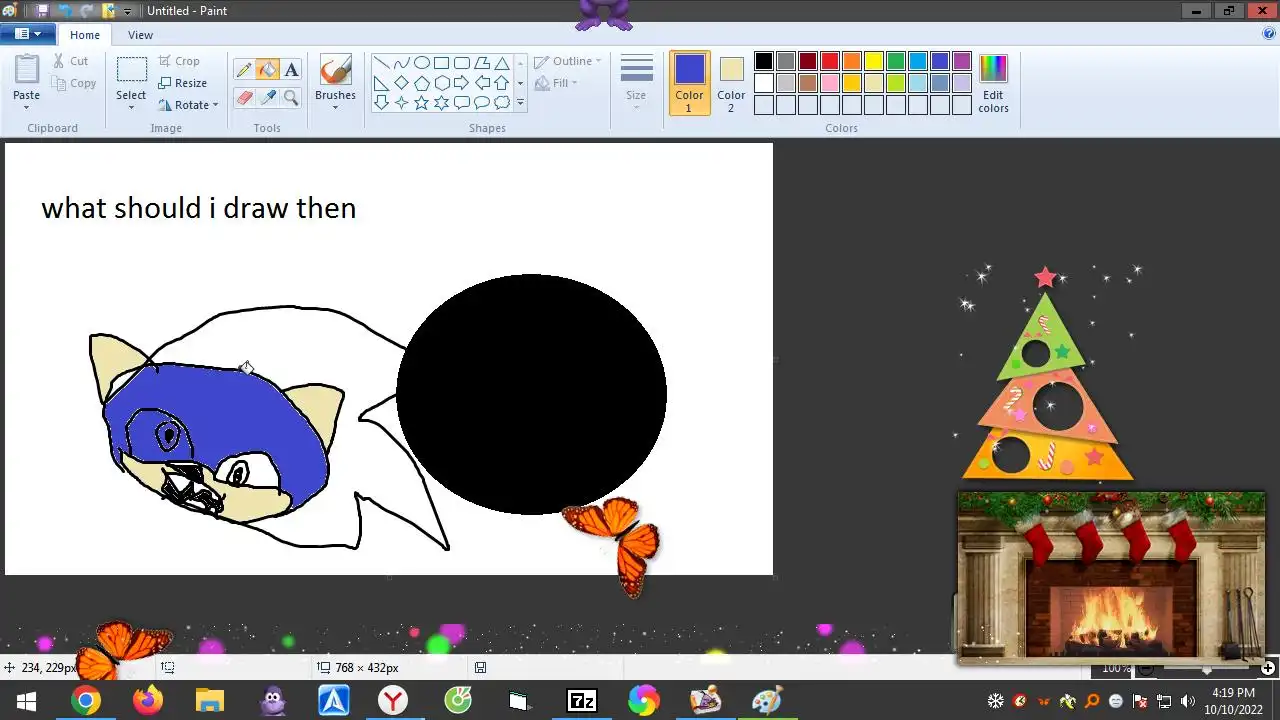Open Firefox from the taskbar
1280x720 pixels.
pyautogui.click(x=148, y=701)
